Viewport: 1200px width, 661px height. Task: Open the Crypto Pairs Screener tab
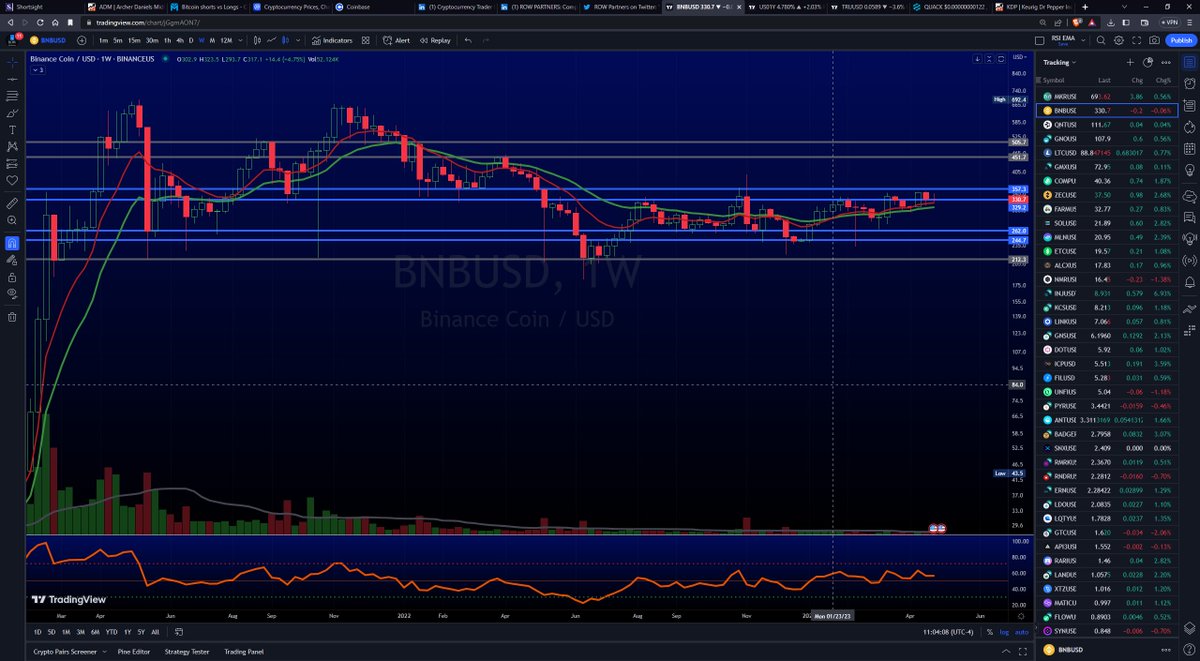click(65, 650)
